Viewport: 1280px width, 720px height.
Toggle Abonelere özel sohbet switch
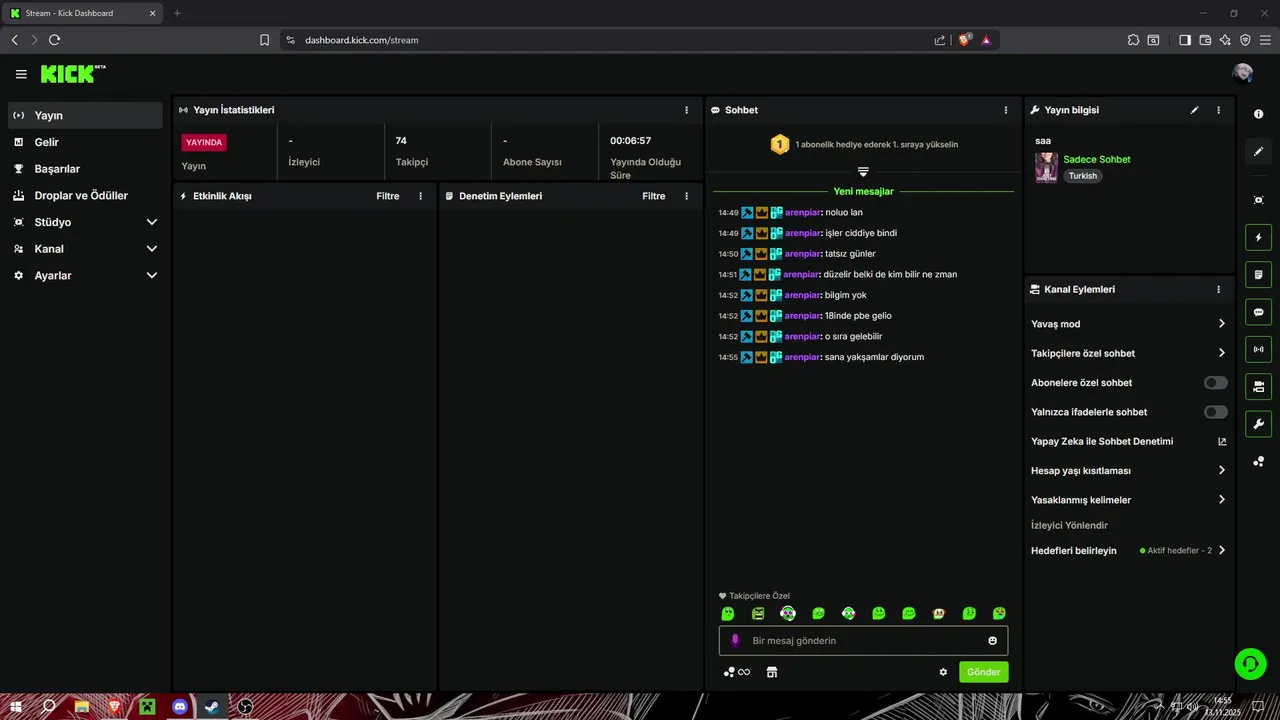(1216, 383)
